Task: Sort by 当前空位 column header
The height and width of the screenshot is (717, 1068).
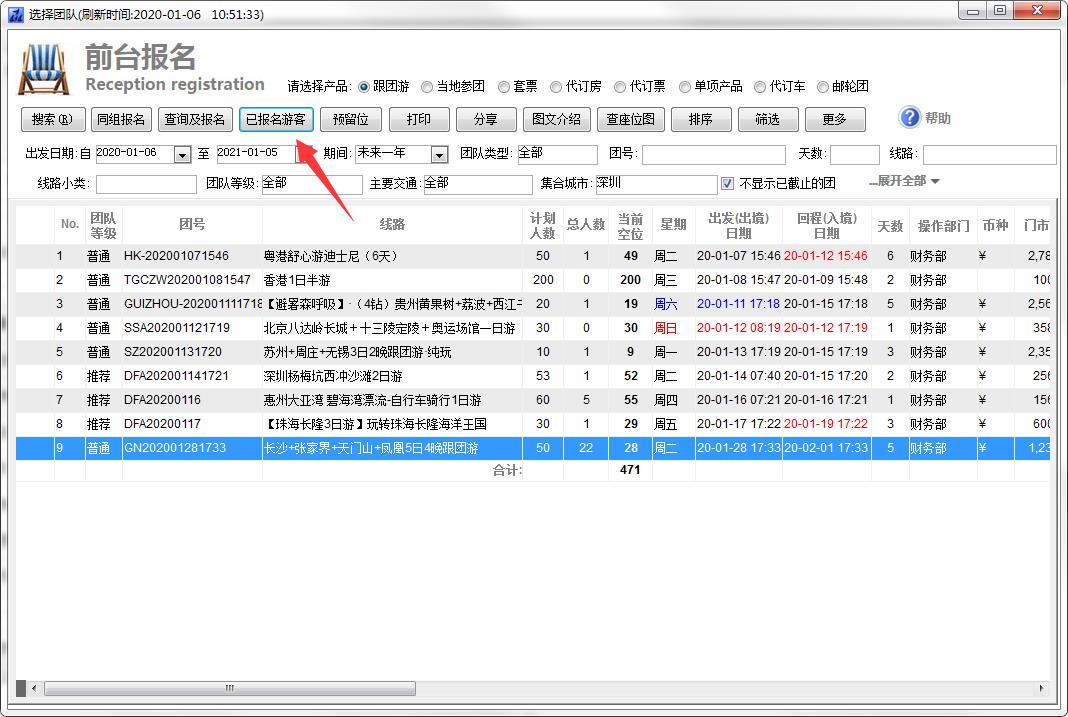Action: click(x=630, y=225)
